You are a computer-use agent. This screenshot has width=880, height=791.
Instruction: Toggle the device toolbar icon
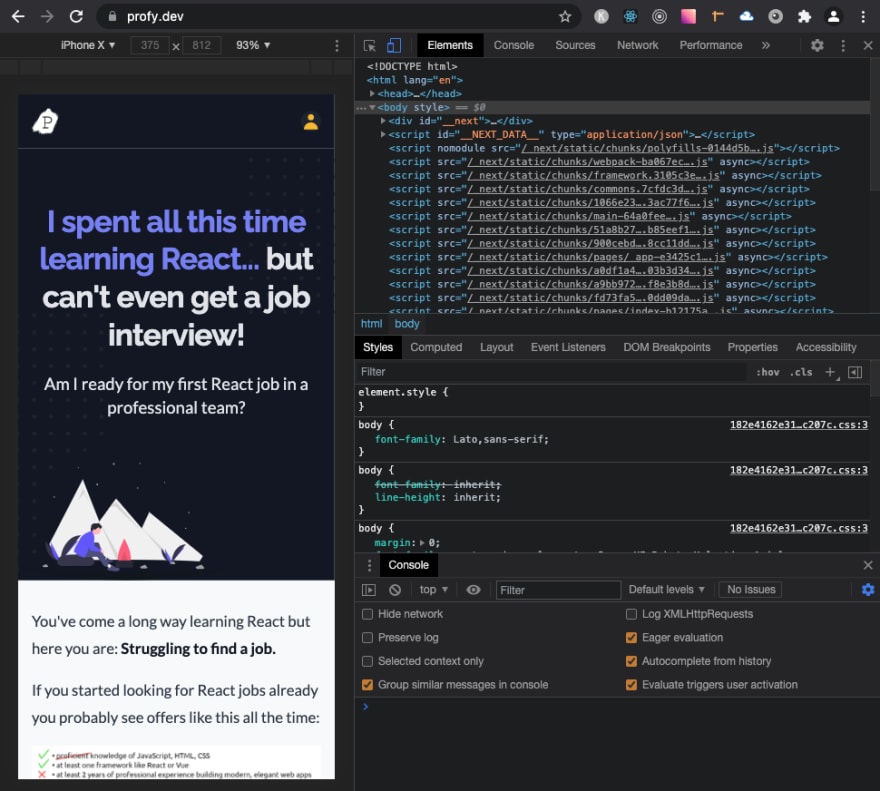coord(394,45)
